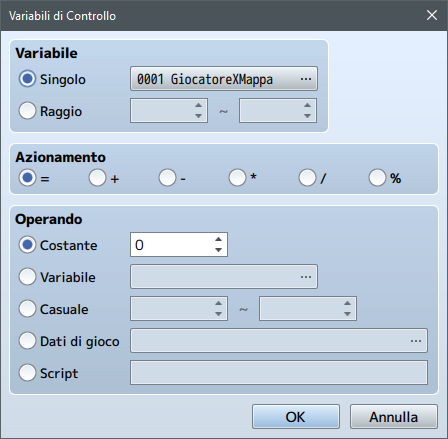Select the Costante operand radio button
This screenshot has width=448, height=439.
pyautogui.click(x=27, y=245)
